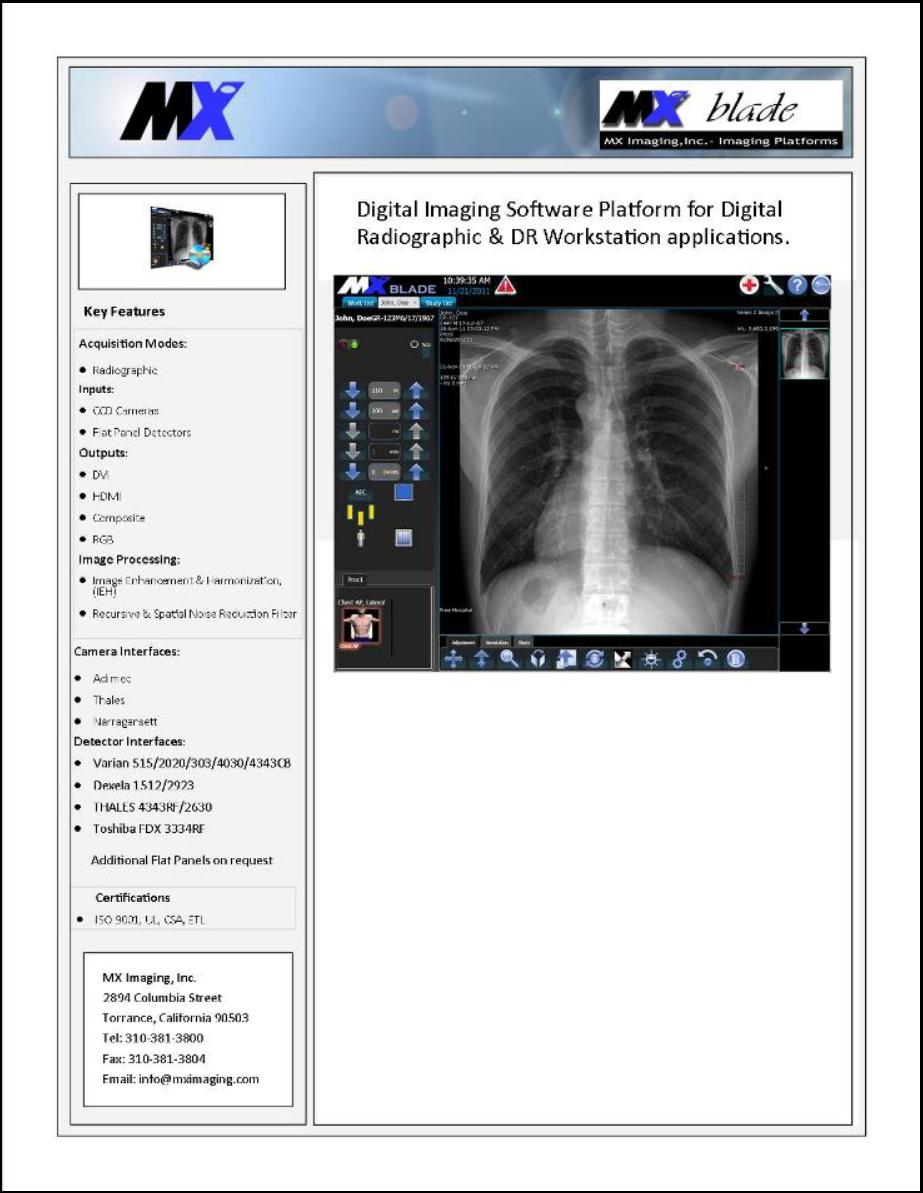Viewport: 923px width, 1193px height.
Task: Click the blue gears processing icon
Action: pyautogui.click(x=679, y=659)
